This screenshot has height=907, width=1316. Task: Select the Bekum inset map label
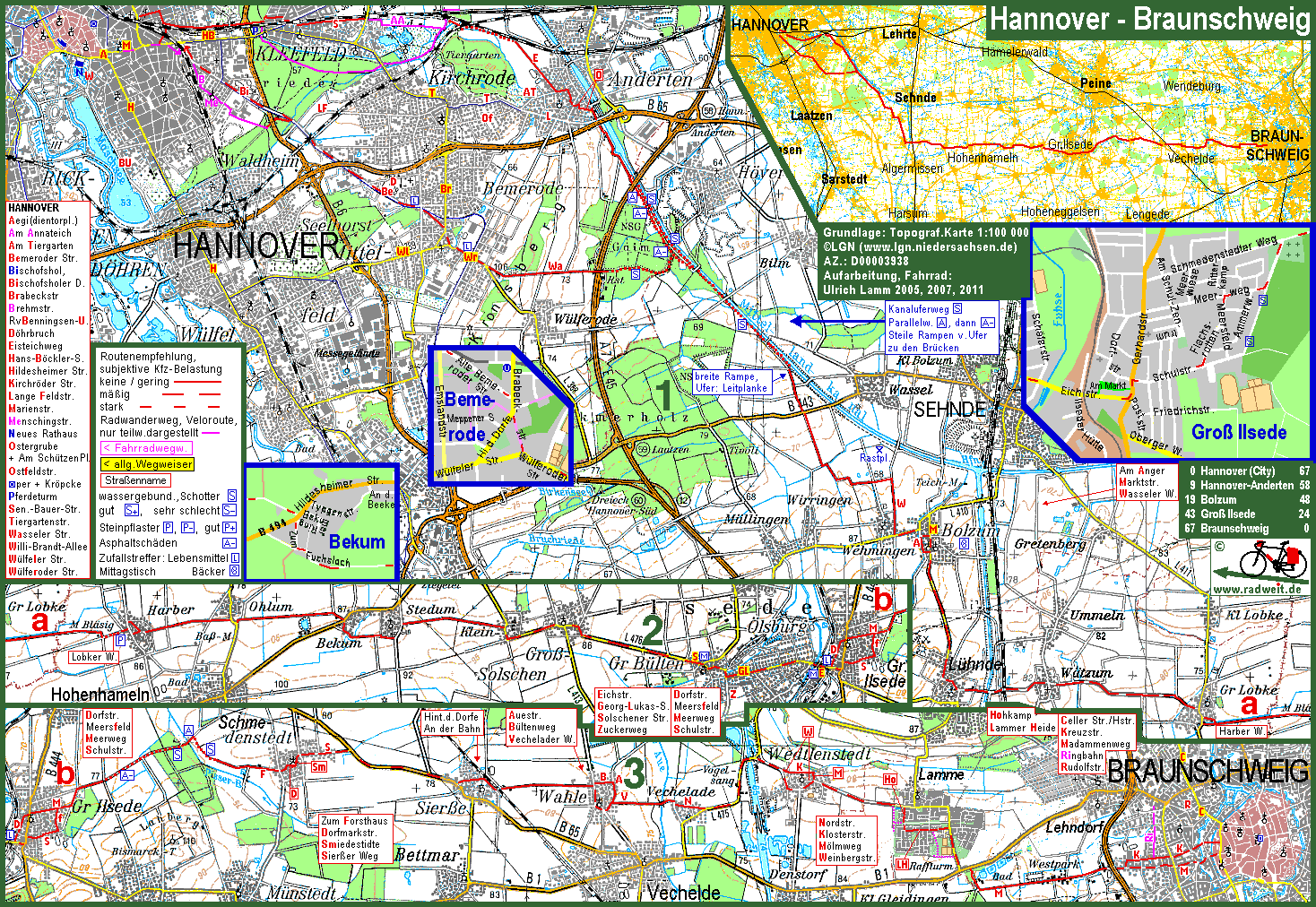point(357,541)
